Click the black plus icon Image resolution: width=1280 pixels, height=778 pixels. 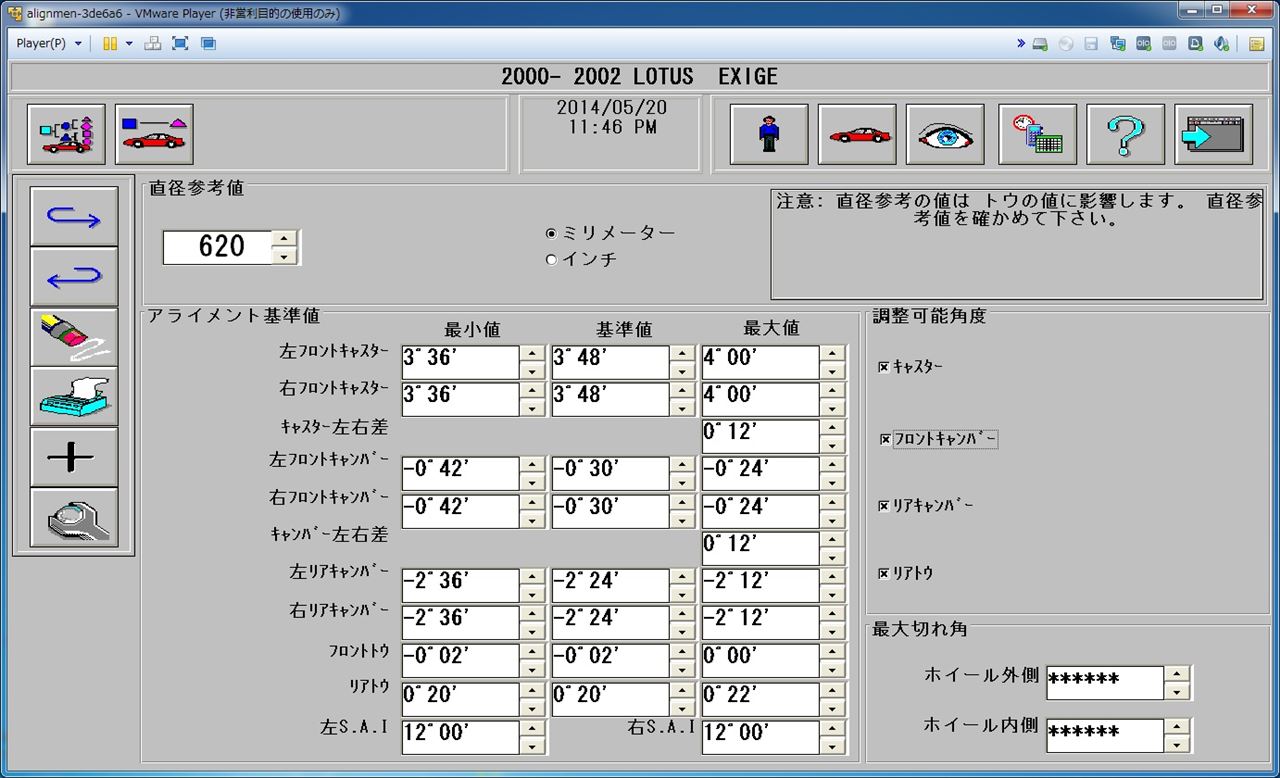point(74,457)
